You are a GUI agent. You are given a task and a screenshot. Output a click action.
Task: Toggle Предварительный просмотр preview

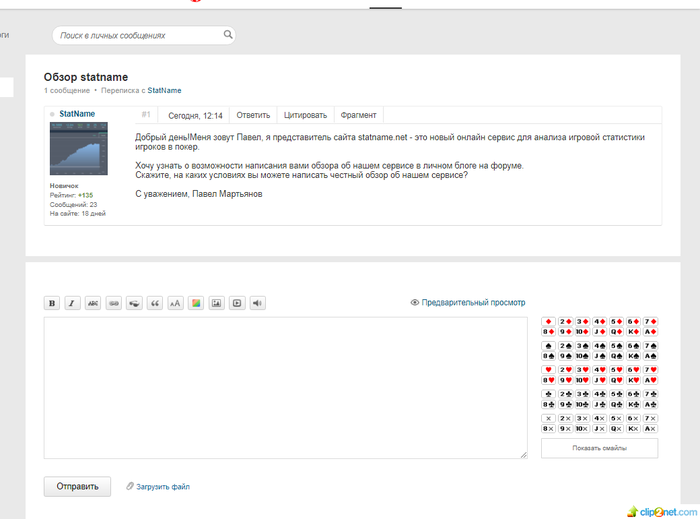click(x=468, y=303)
